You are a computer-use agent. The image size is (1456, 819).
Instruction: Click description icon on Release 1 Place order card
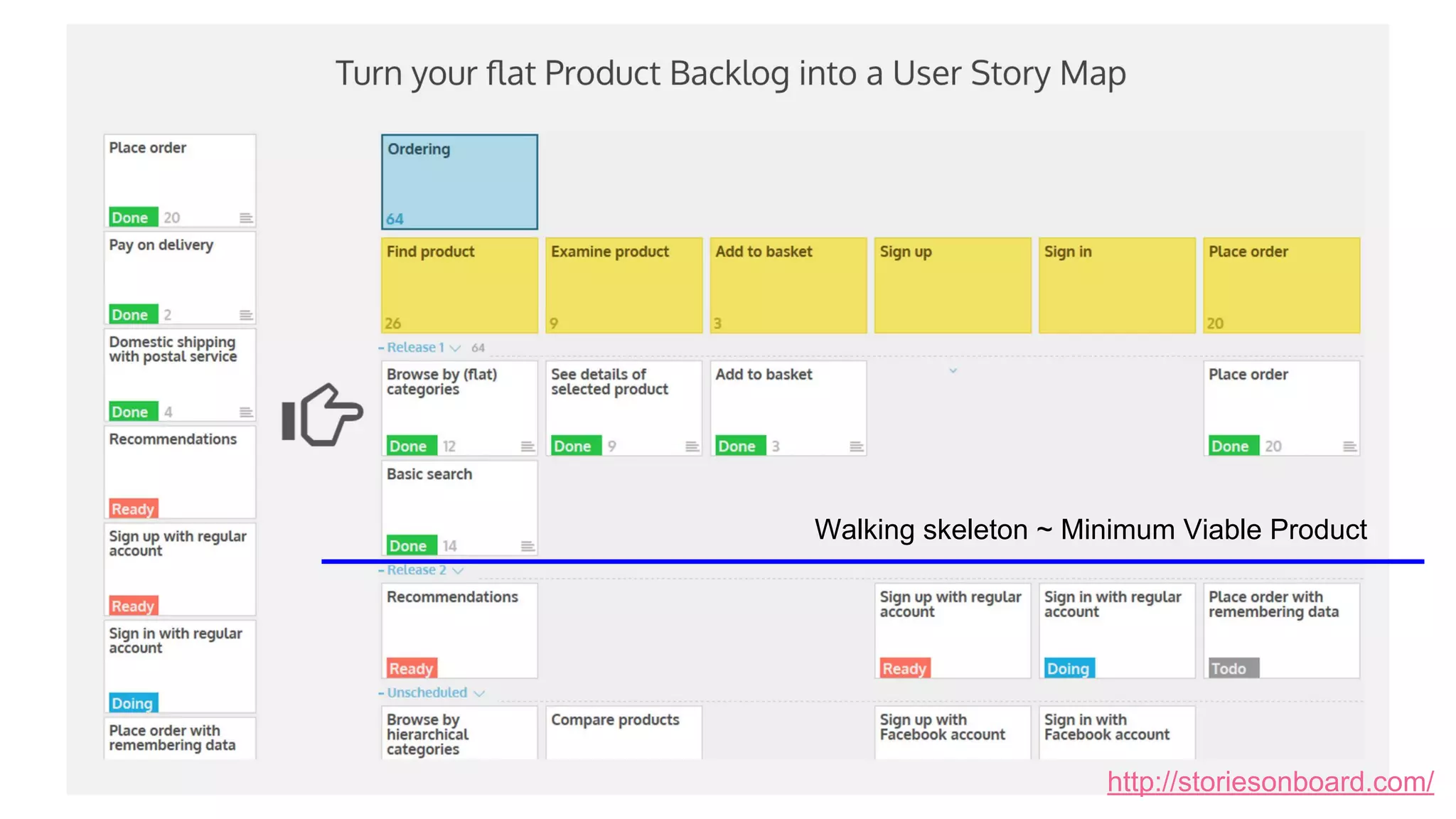(1349, 446)
